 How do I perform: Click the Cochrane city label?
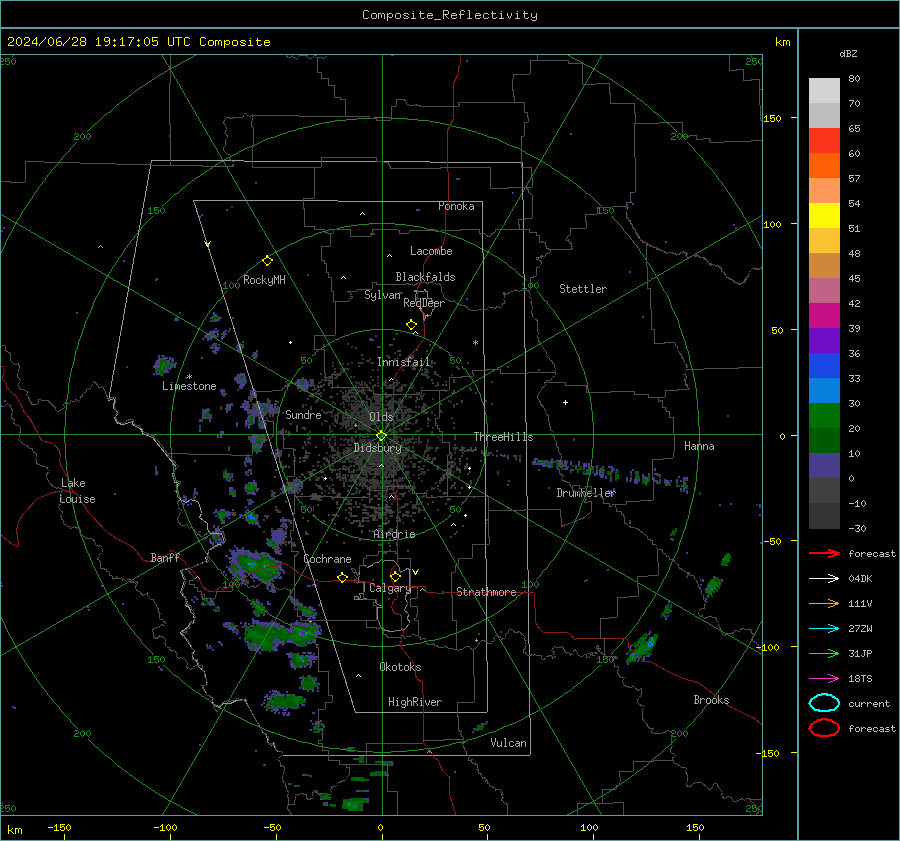327,559
